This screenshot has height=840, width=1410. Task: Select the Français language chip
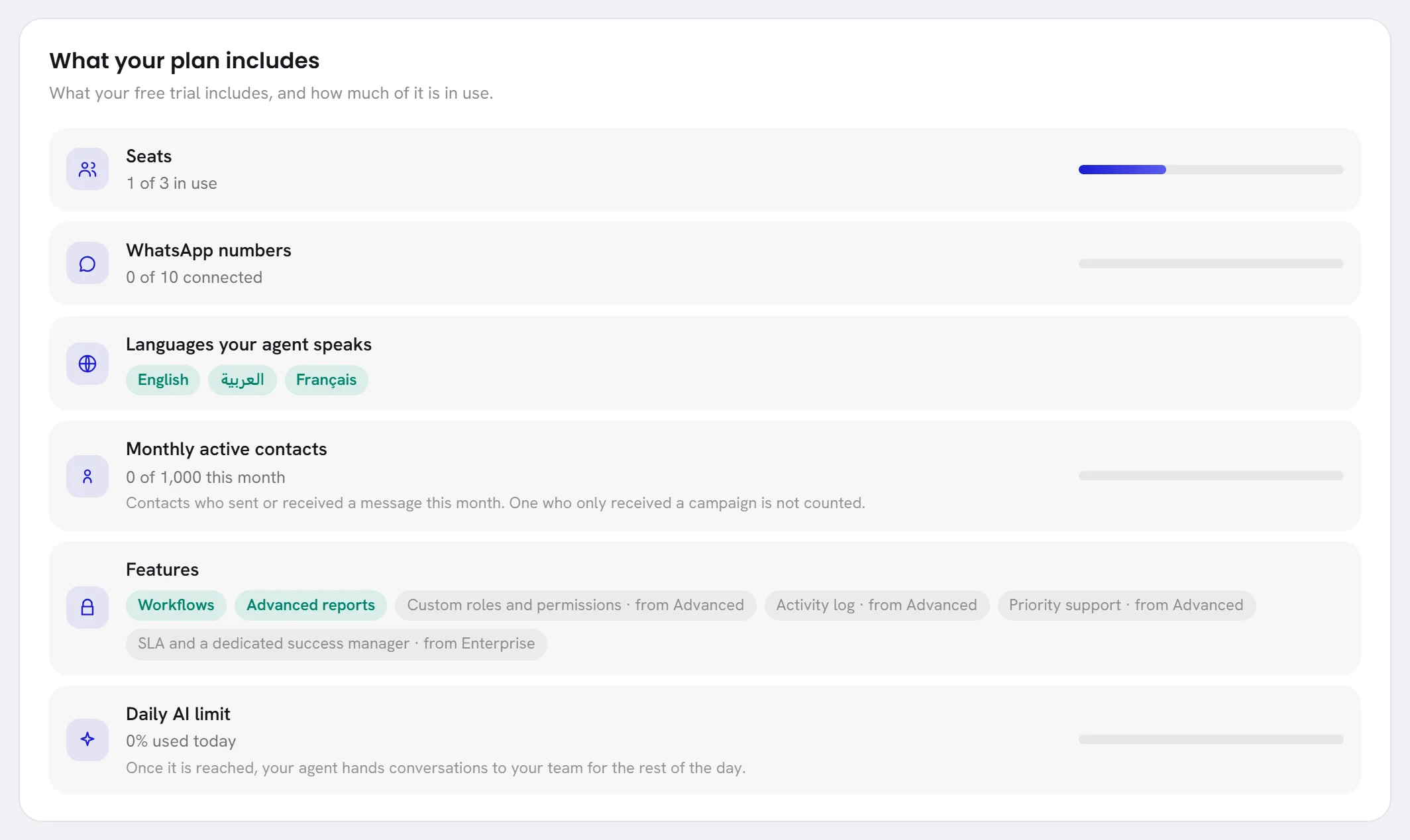(326, 380)
